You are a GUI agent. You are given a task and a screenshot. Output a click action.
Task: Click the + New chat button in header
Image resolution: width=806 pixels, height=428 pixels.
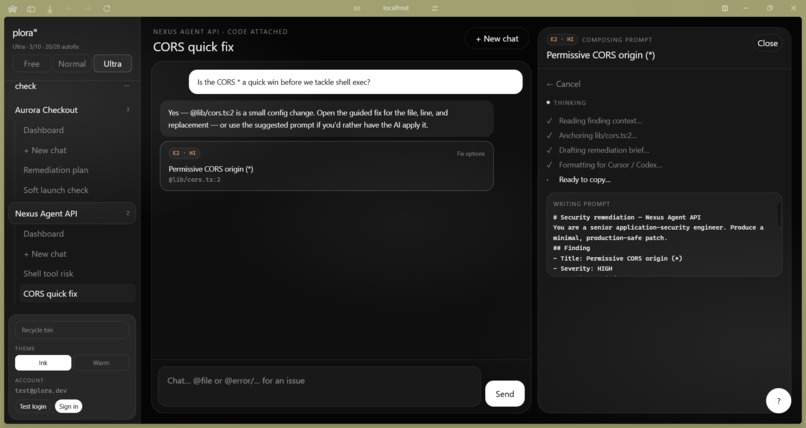pyautogui.click(x=497, y=39)
